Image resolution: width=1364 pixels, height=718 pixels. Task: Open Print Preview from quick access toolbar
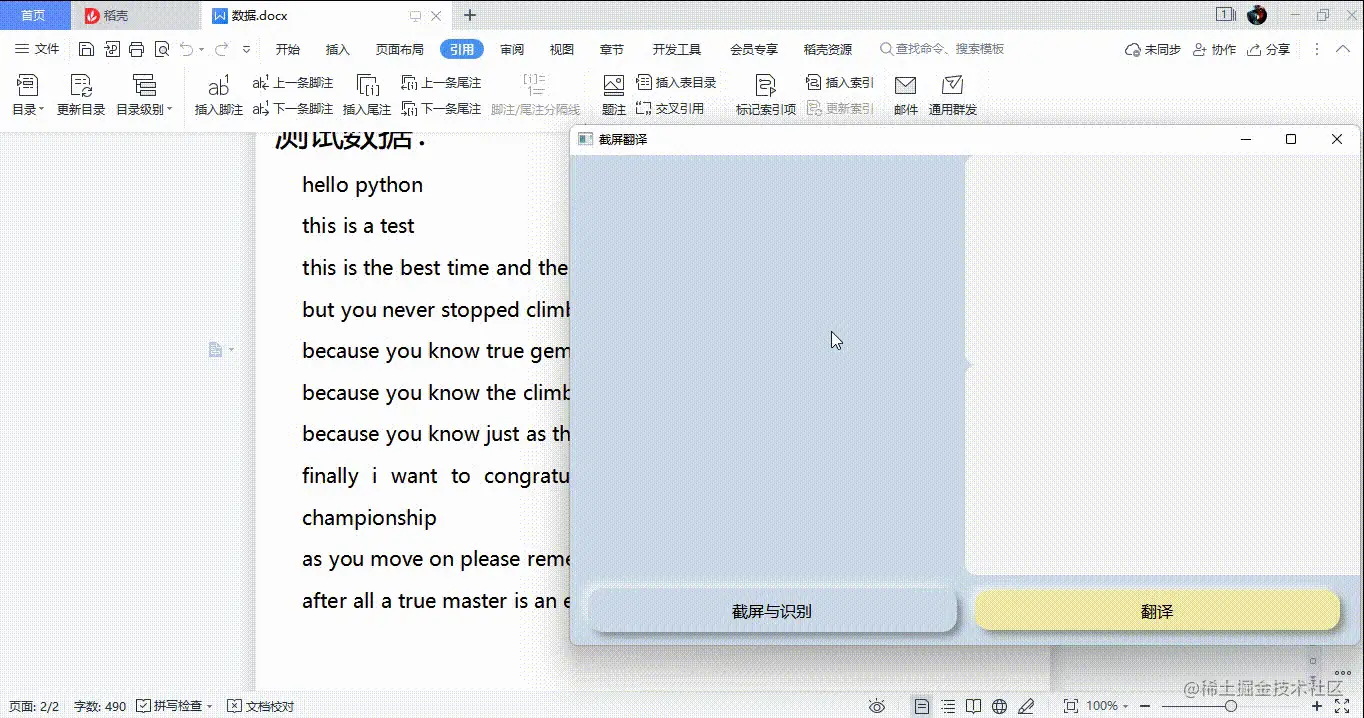pos(161,49)
